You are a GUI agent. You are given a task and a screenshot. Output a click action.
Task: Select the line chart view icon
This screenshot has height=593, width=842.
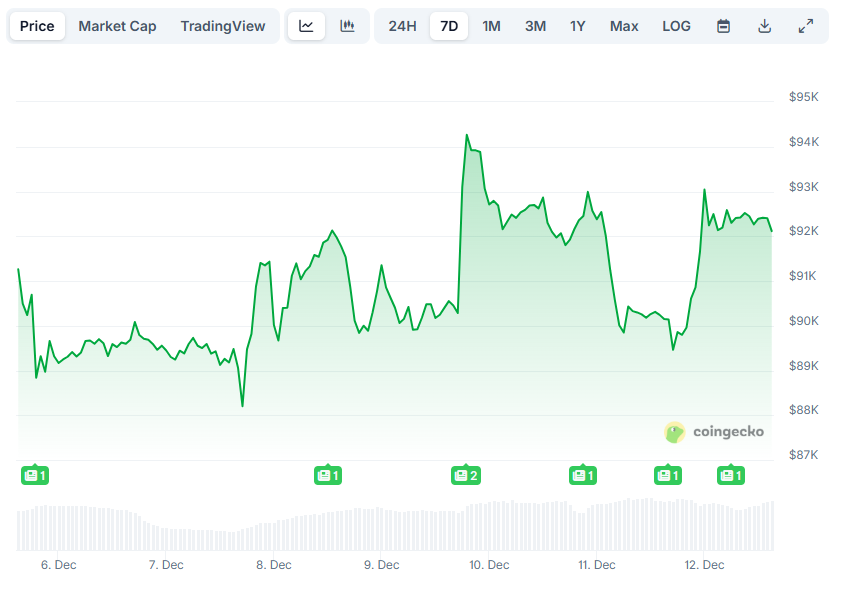tap(306, 26)
